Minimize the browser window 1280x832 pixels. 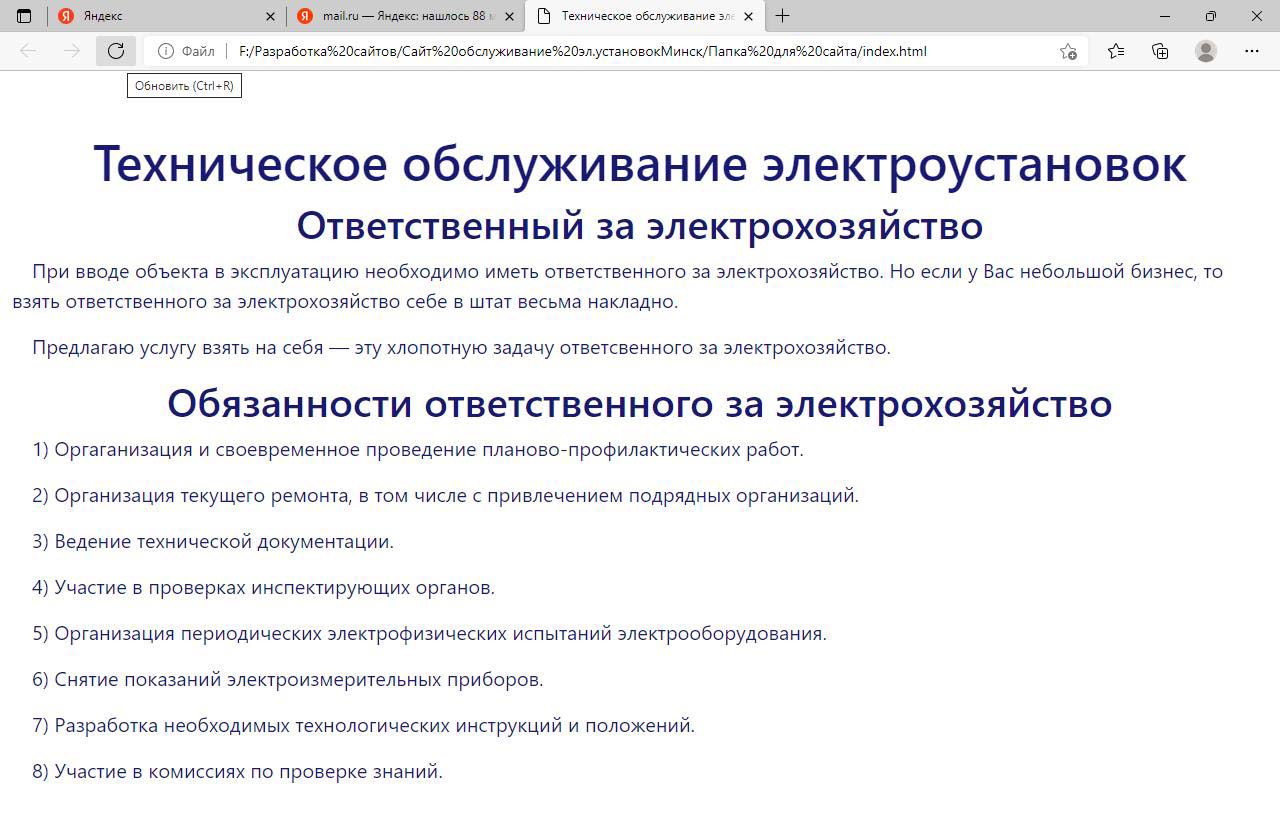click(x=1165, y=16)
